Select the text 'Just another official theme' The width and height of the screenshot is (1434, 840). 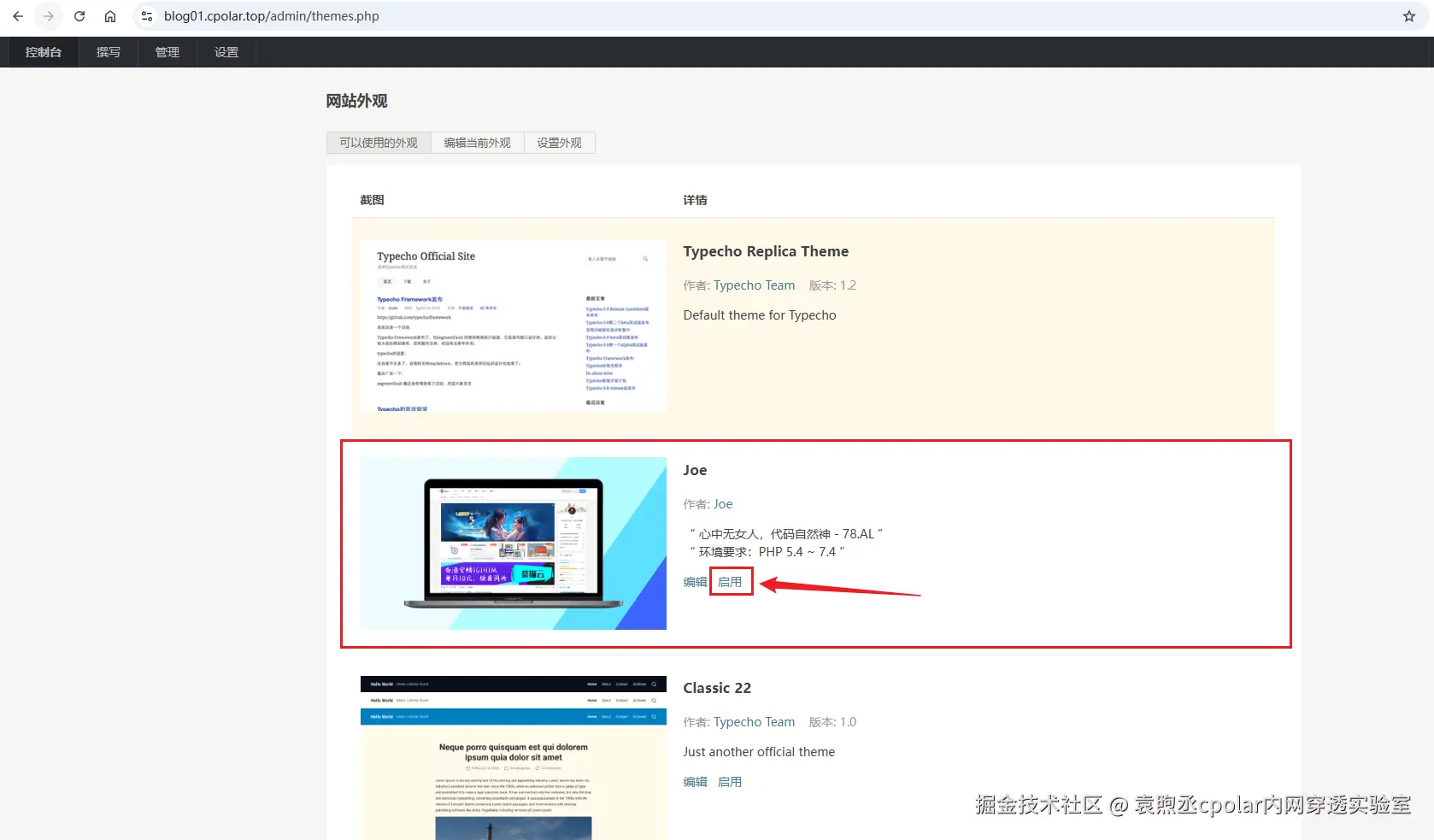[759, 752]
